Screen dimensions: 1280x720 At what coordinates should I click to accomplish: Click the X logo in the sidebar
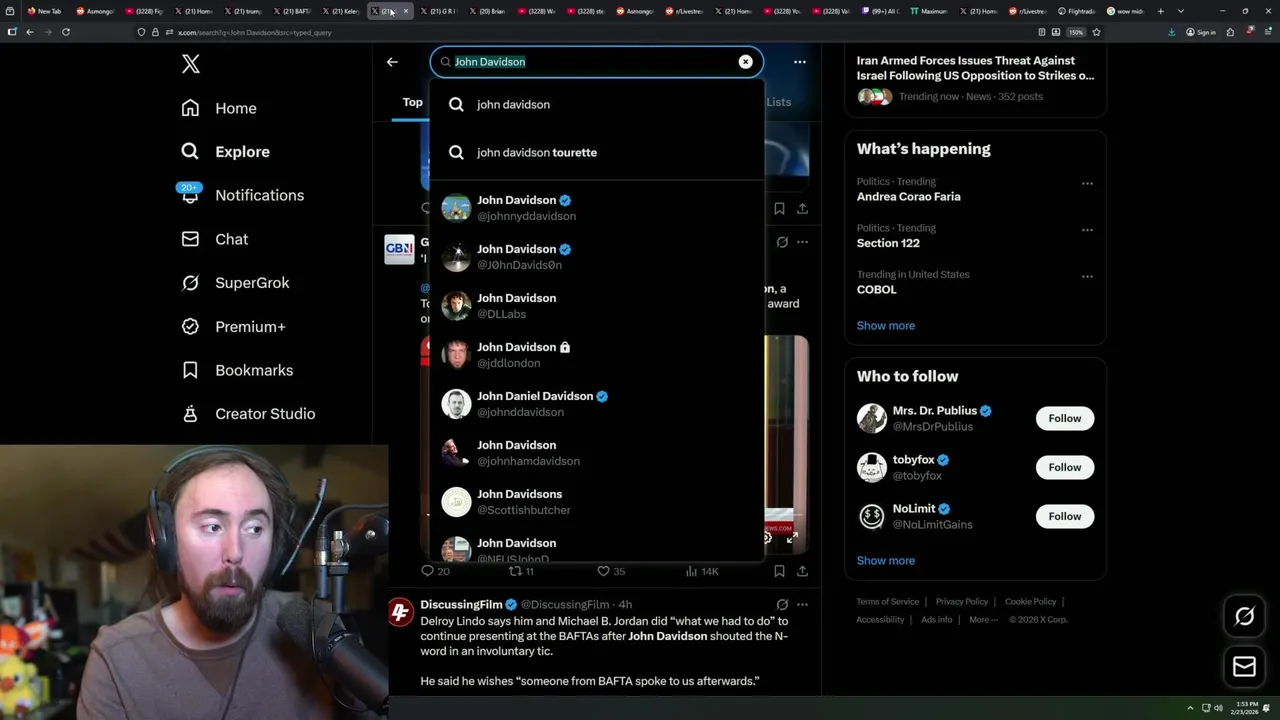(x=190, y=65)
